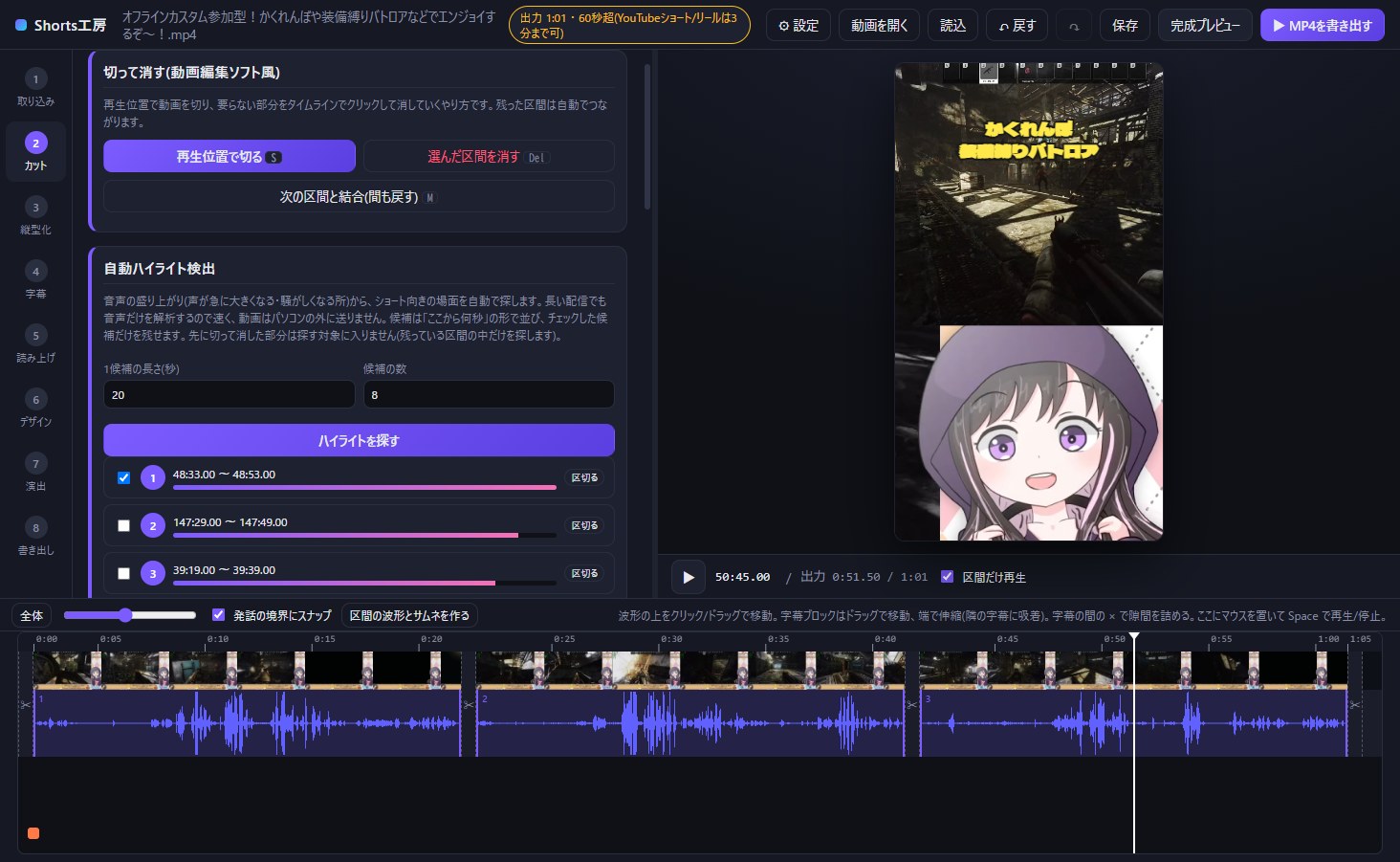Click 読込 button
Image resolution: width=1400 pixels, height=862 pixels.
click(x=952, y=26)
